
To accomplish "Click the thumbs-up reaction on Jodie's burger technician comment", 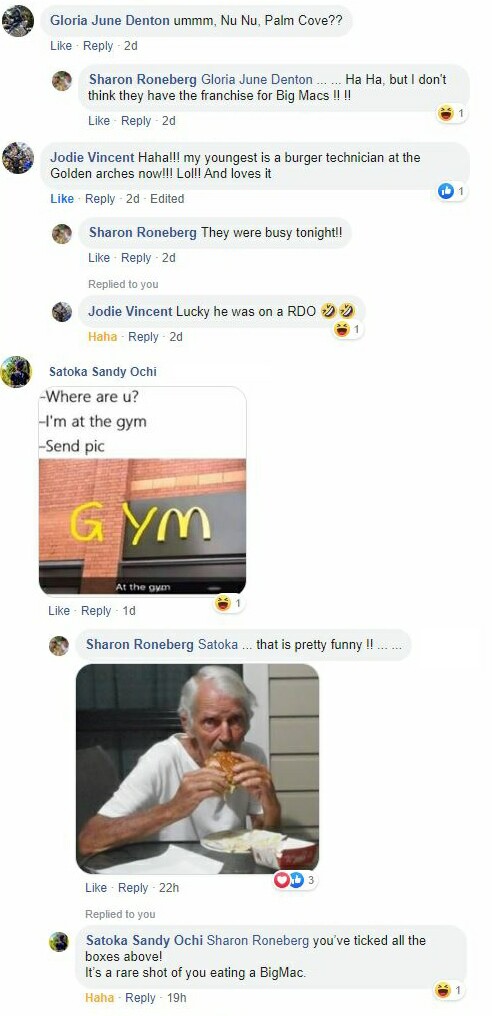I will click(452, 191).
